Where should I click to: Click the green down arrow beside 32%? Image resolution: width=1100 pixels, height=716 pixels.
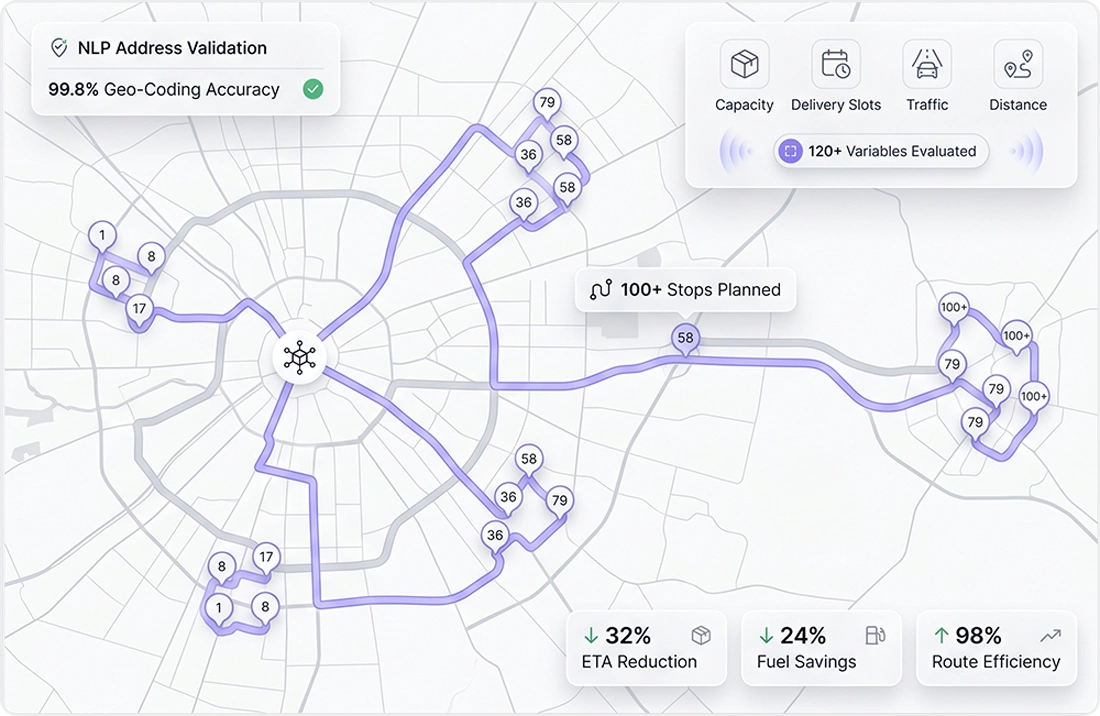point(591,635)
